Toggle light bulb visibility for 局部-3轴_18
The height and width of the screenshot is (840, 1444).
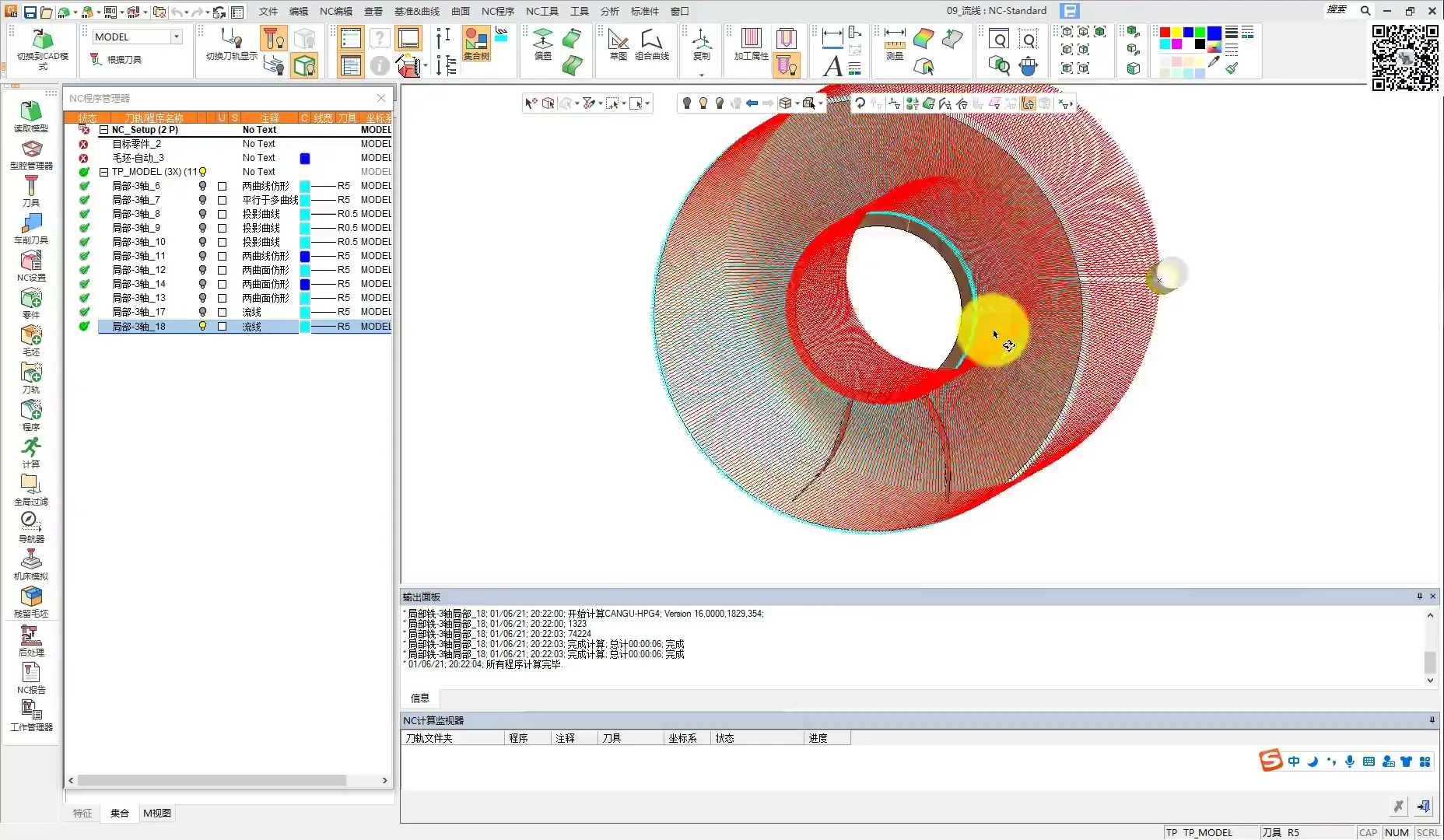click(202, 327)
